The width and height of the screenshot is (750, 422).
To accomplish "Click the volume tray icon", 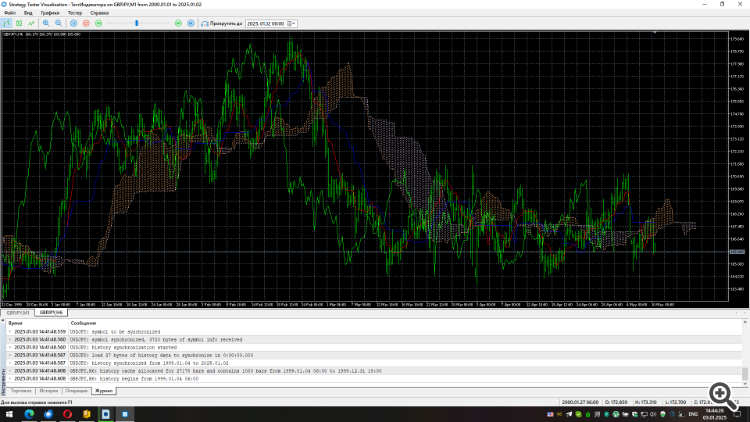I will [x=653, y=414].
